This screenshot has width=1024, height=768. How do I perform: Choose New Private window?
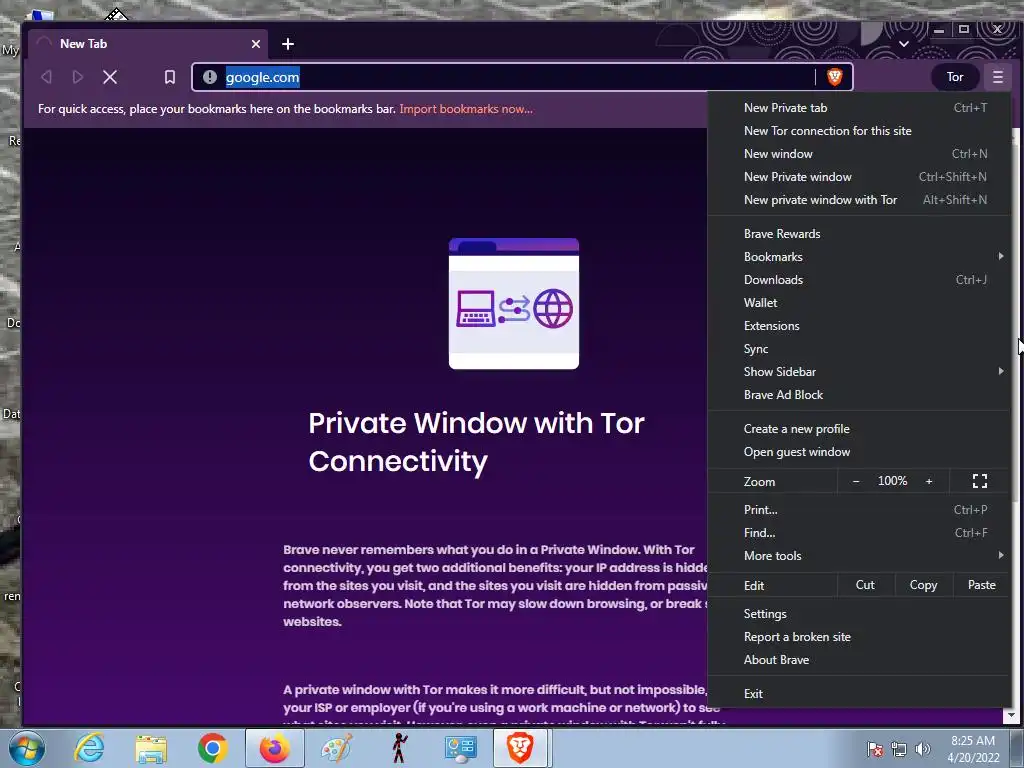[x=859, y=176]
